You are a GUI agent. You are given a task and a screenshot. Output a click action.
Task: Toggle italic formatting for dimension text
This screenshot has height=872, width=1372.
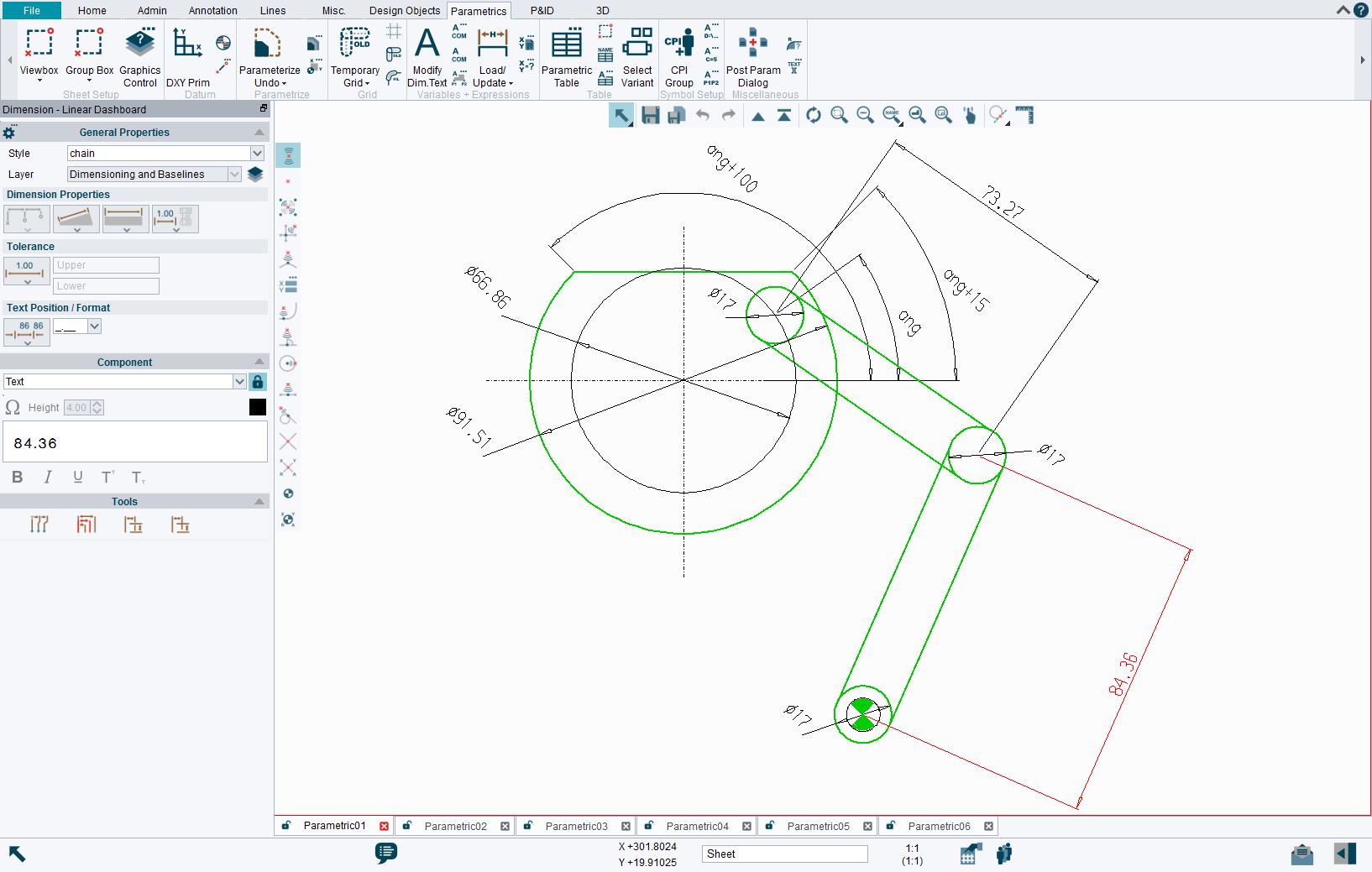coord(48,477)
